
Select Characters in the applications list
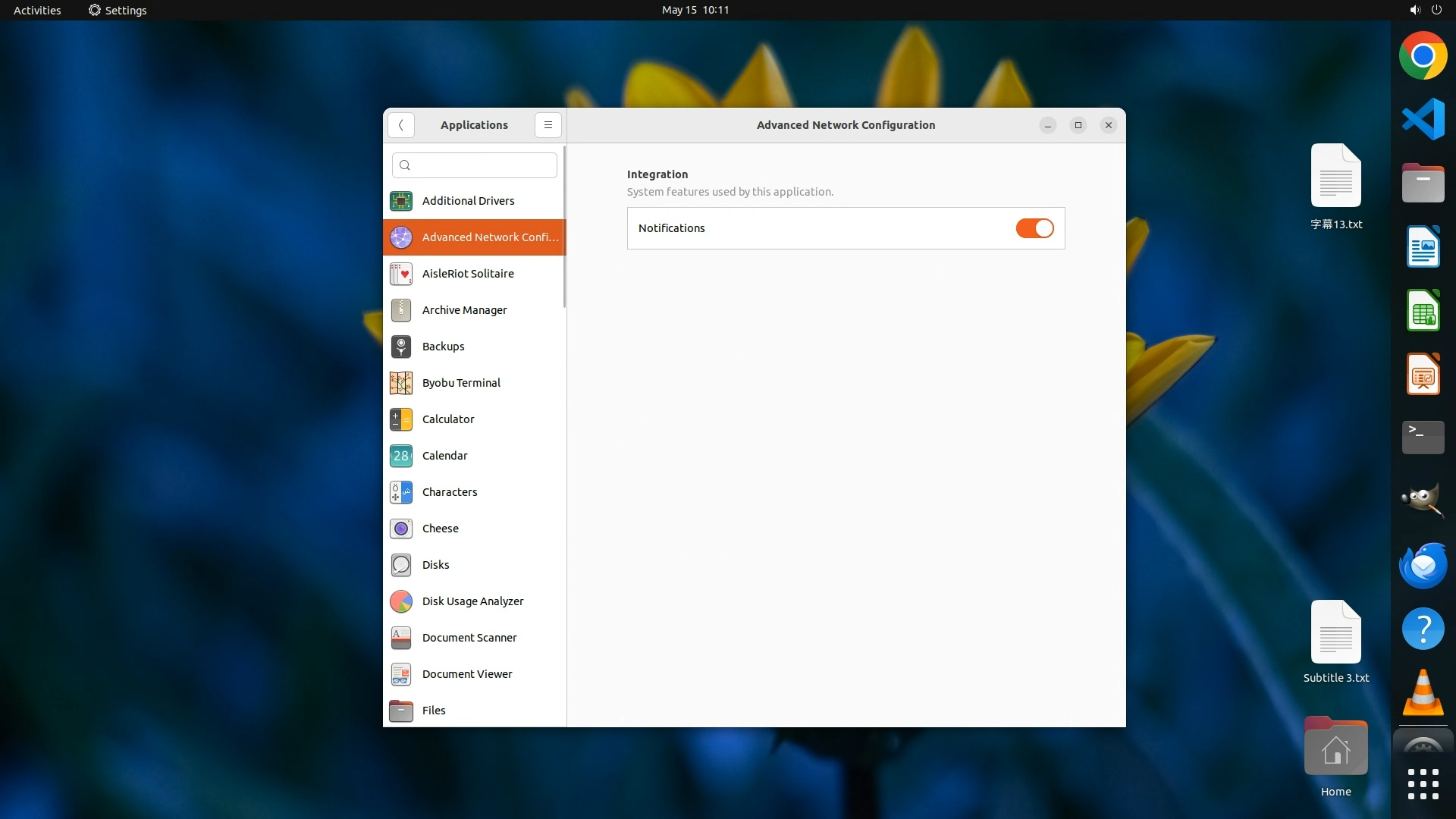pyautogui.click(x=449, y=492)
